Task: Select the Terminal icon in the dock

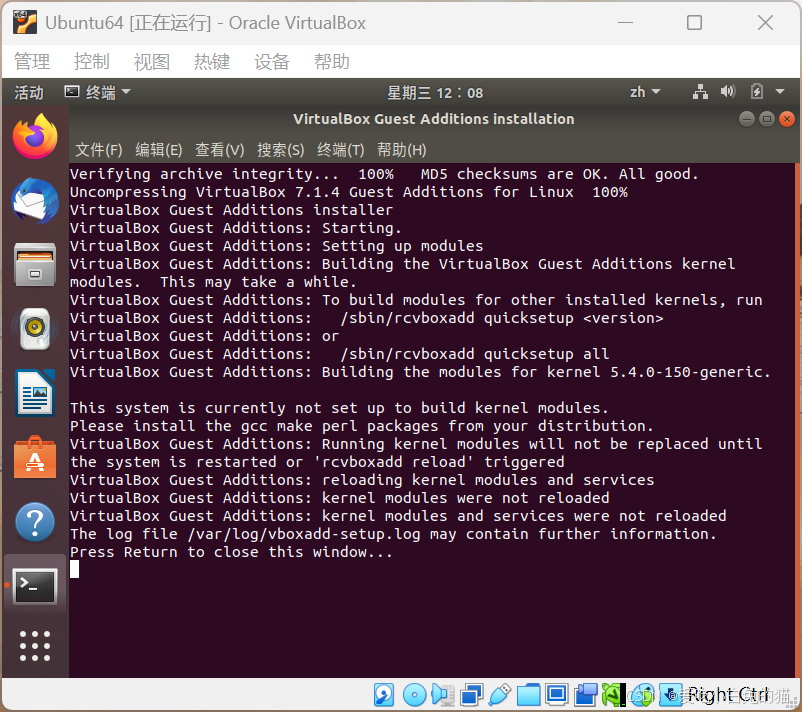Action: click(35, 586)
